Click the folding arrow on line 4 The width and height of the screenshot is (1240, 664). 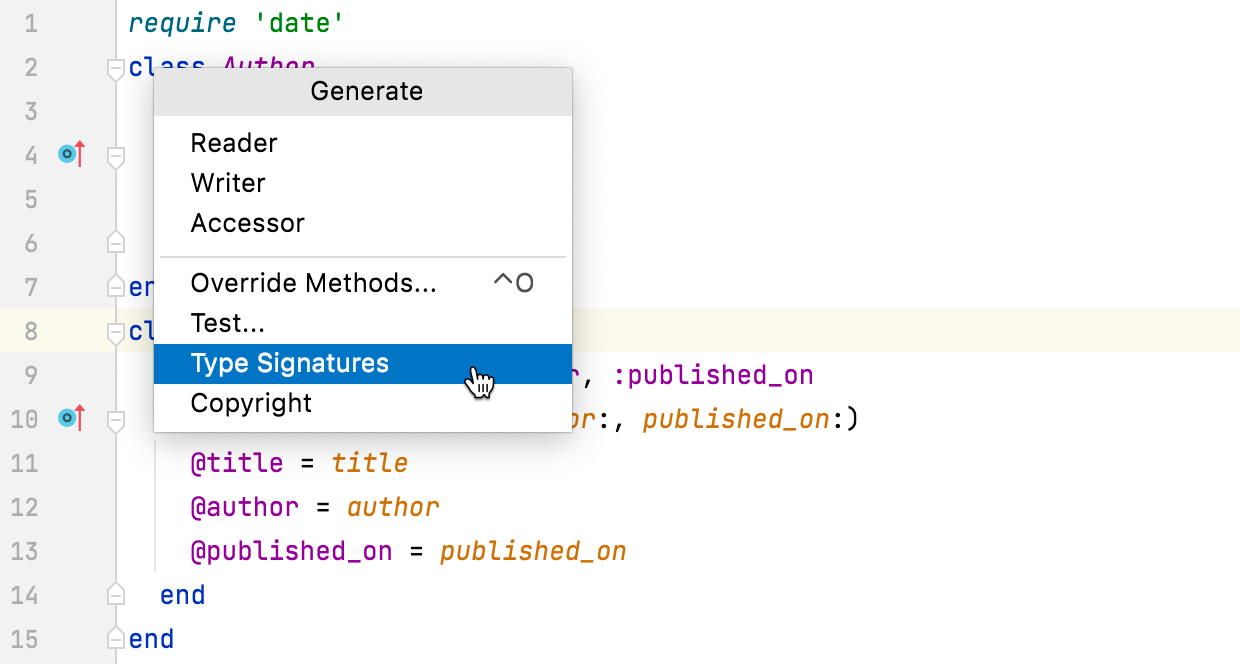115,155
